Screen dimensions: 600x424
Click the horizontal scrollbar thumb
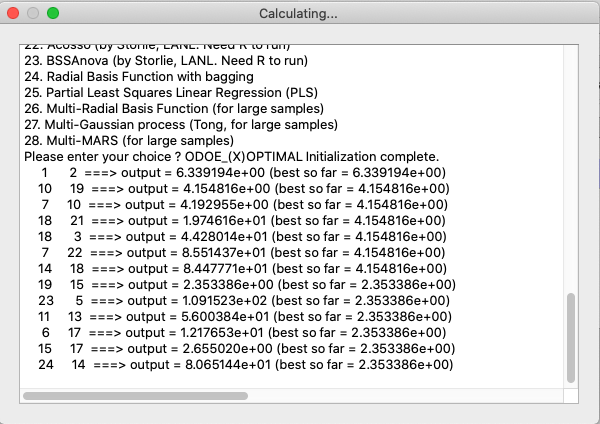135,396
